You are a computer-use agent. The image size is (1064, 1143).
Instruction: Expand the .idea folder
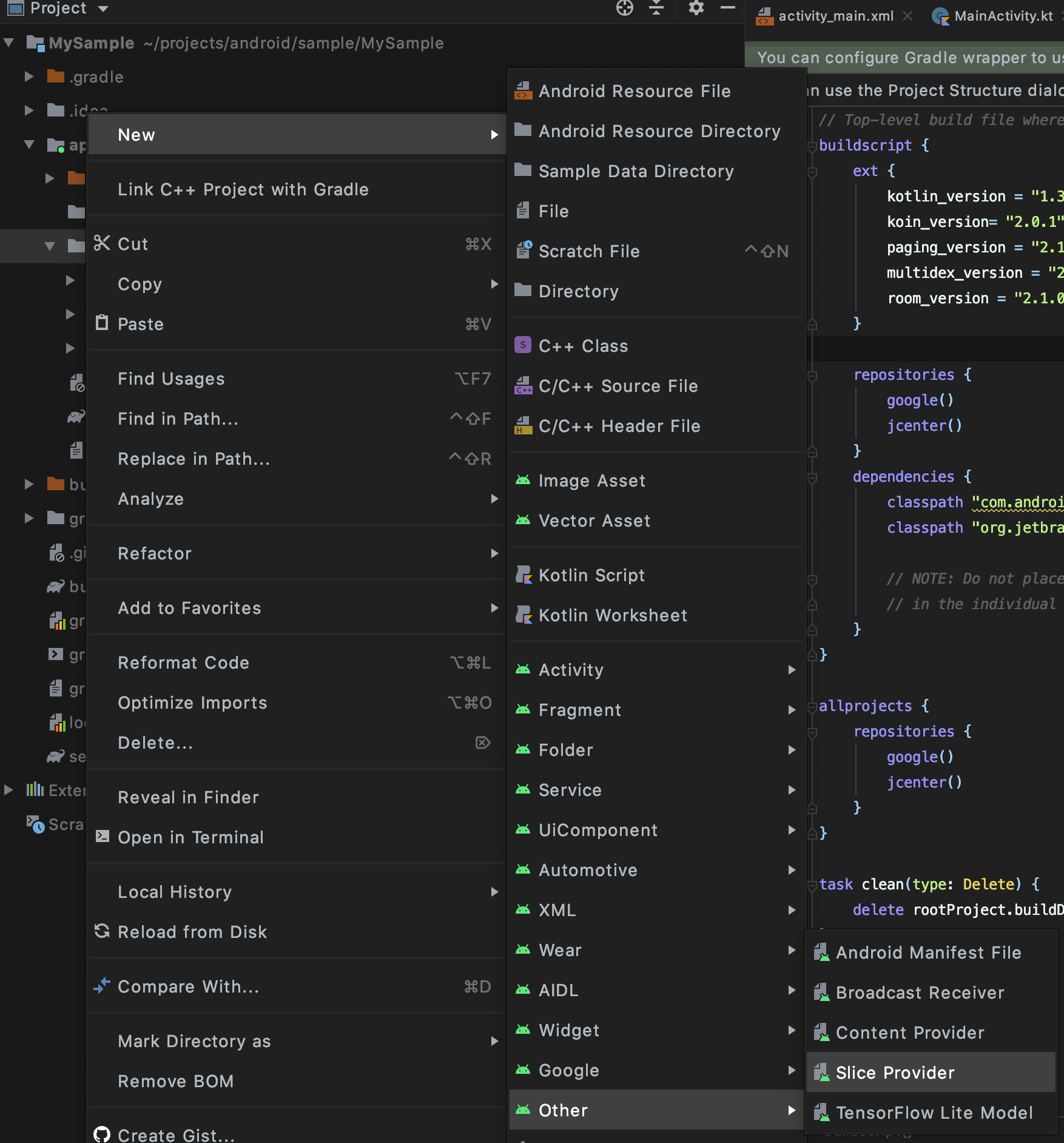(29, 110)
